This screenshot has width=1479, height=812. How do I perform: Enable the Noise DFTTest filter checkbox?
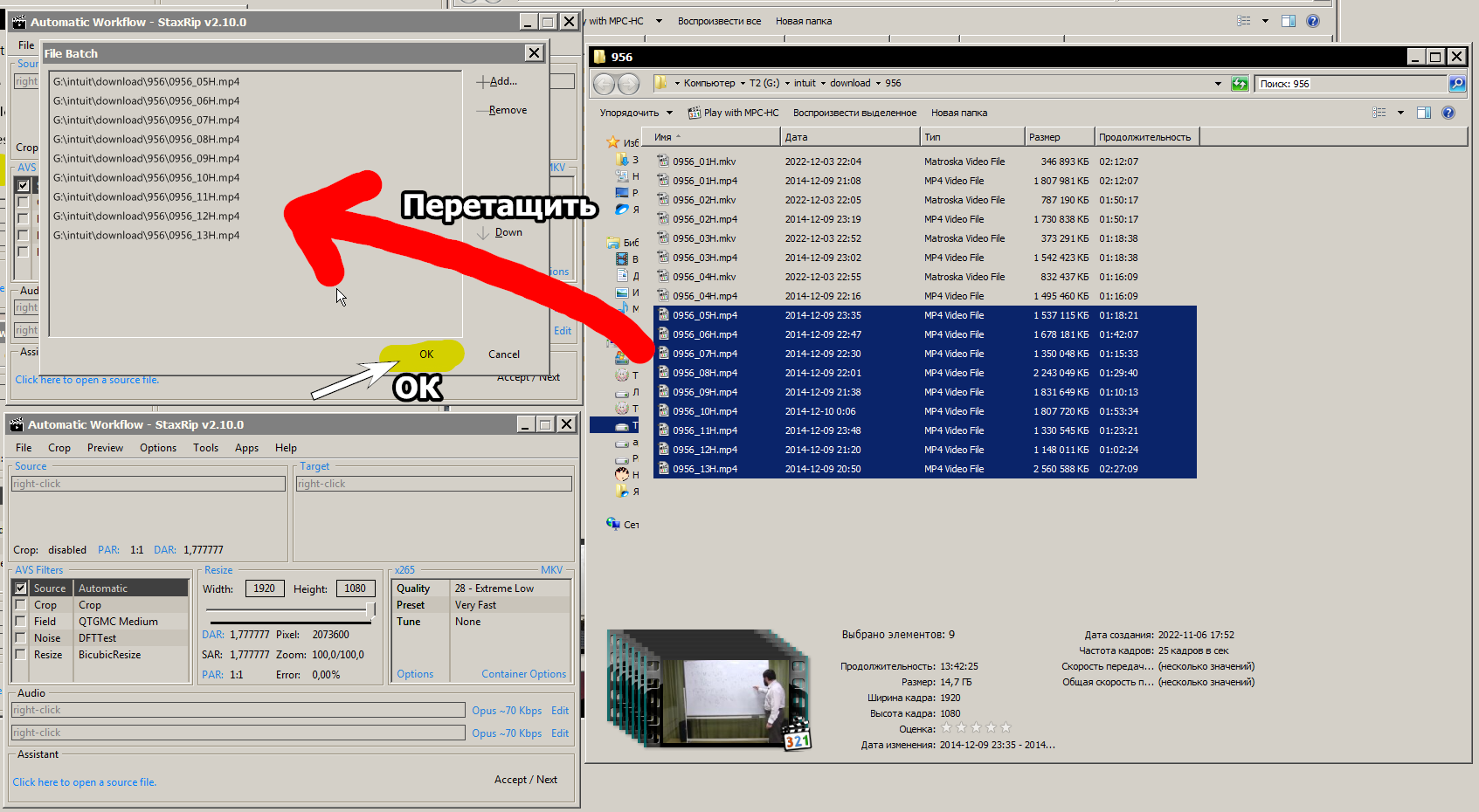21,638
